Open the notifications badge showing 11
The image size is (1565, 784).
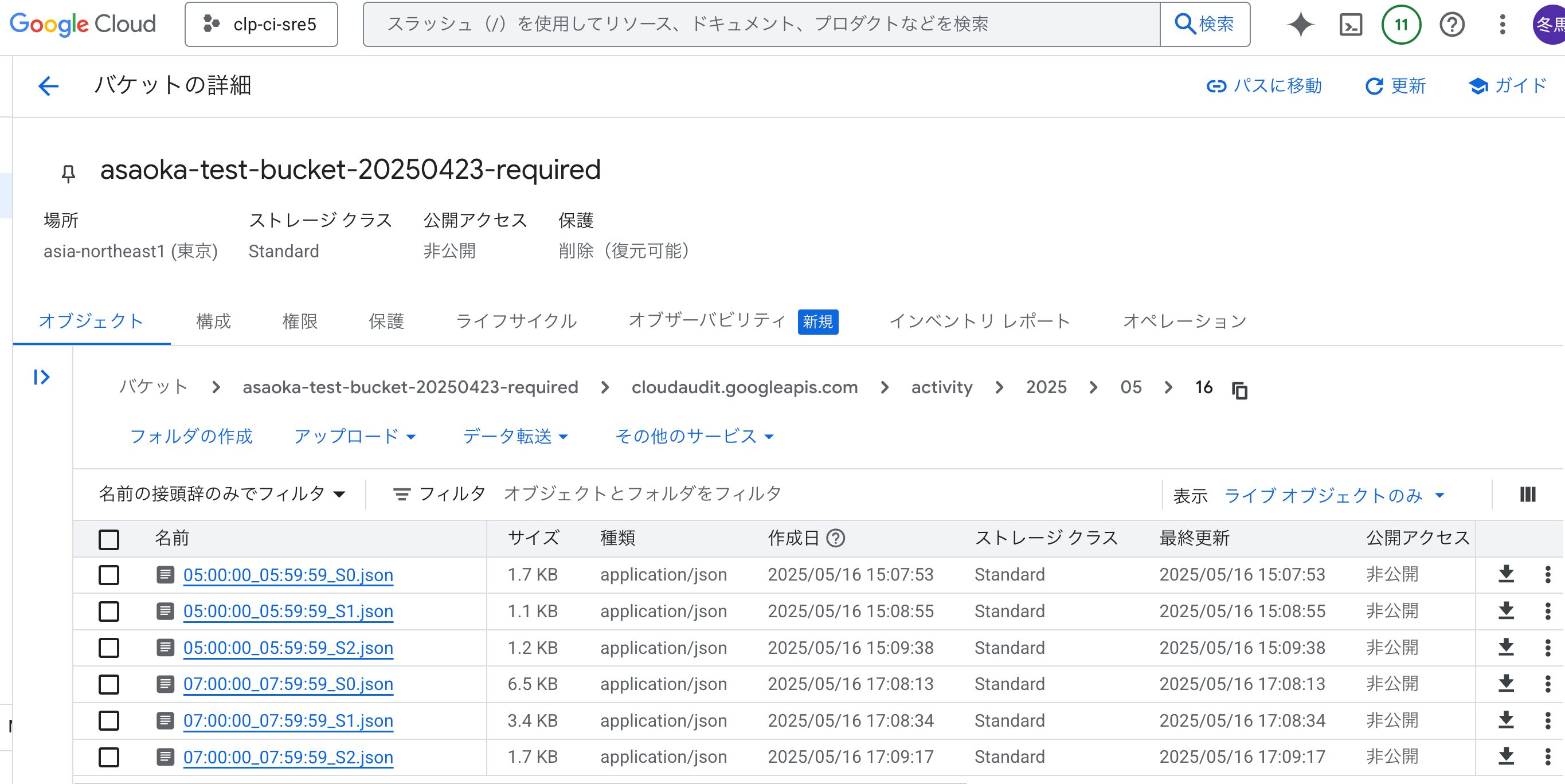click(x=1401, y=24)
